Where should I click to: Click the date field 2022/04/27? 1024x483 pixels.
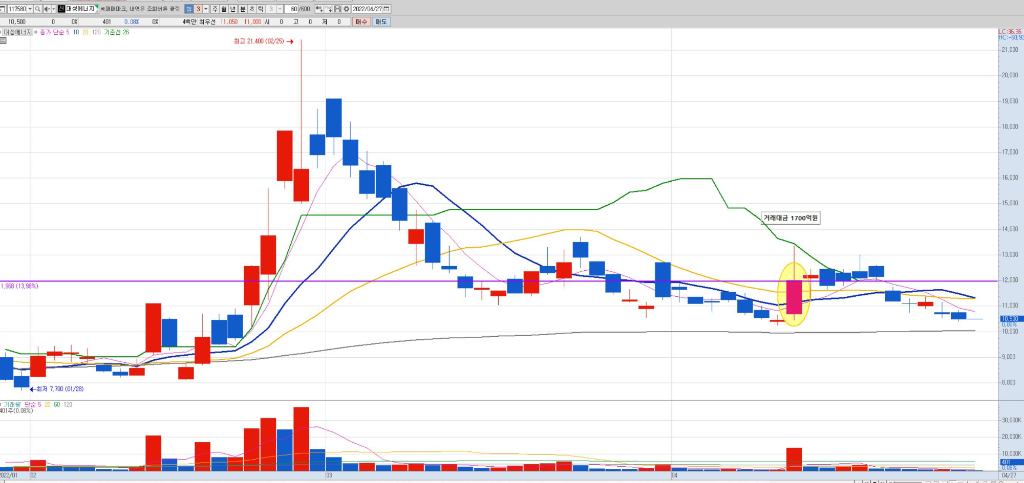(x=367, y=9)
